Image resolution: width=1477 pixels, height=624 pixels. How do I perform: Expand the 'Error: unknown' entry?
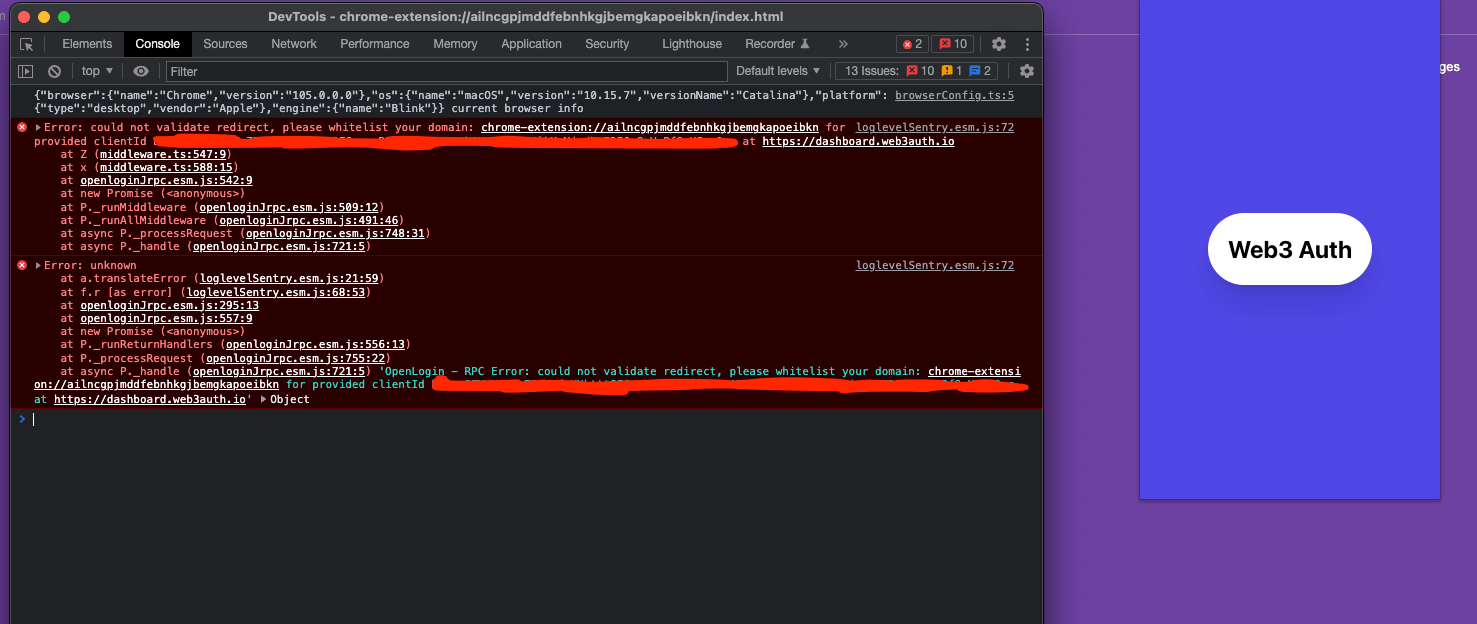click(x=39, y=266)
